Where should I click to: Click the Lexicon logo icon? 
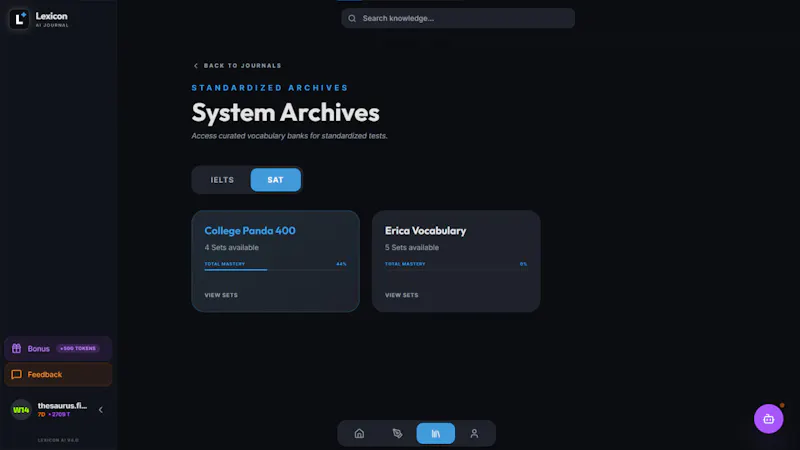(x=19, y=19)
